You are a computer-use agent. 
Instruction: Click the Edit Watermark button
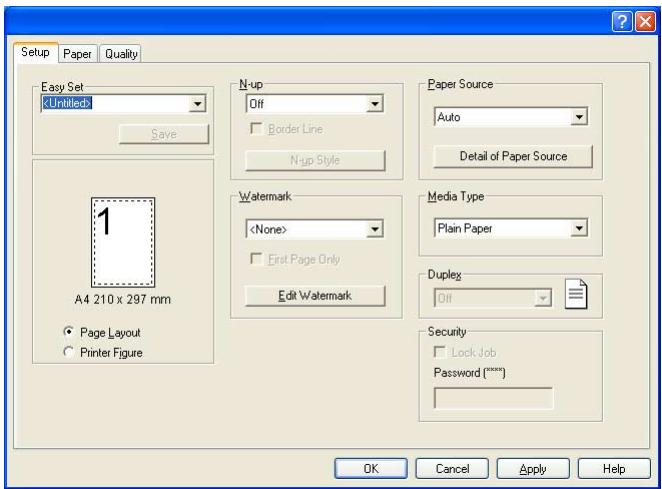pyautogui.click(x=315, y=296)
